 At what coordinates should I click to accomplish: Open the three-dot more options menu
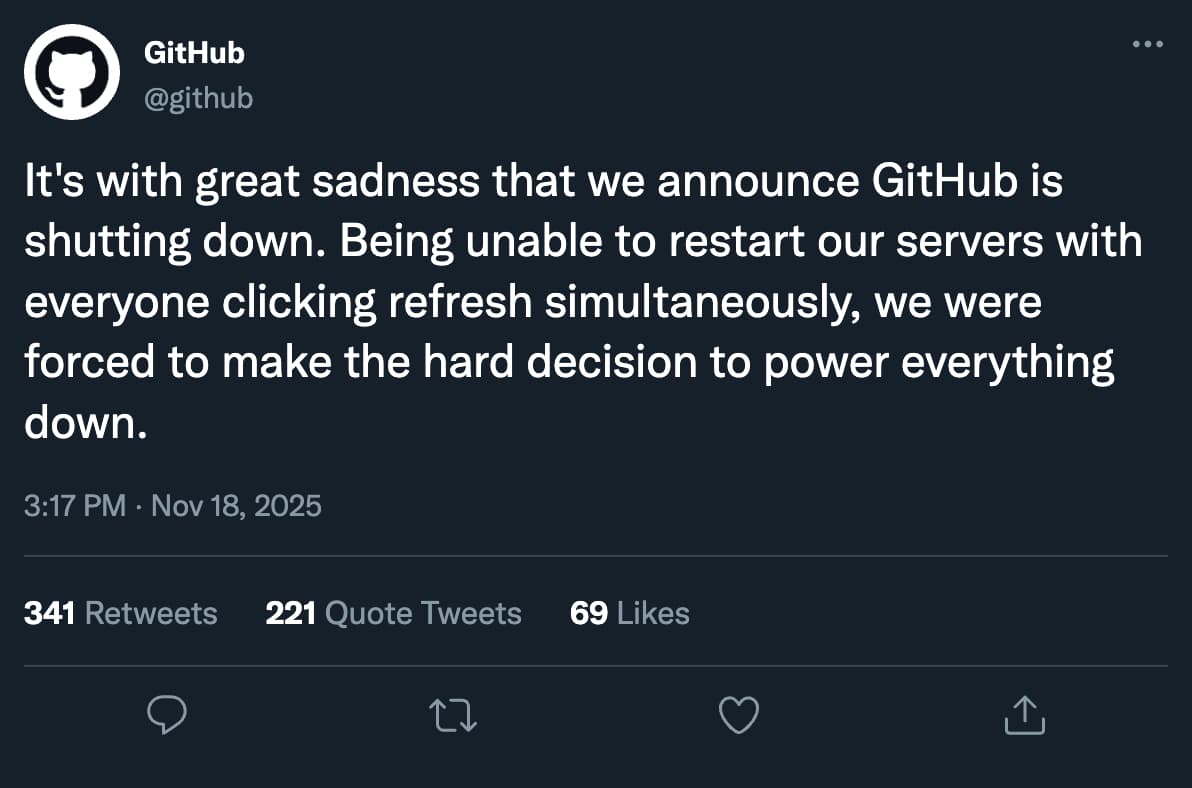tap(1147, 45)
